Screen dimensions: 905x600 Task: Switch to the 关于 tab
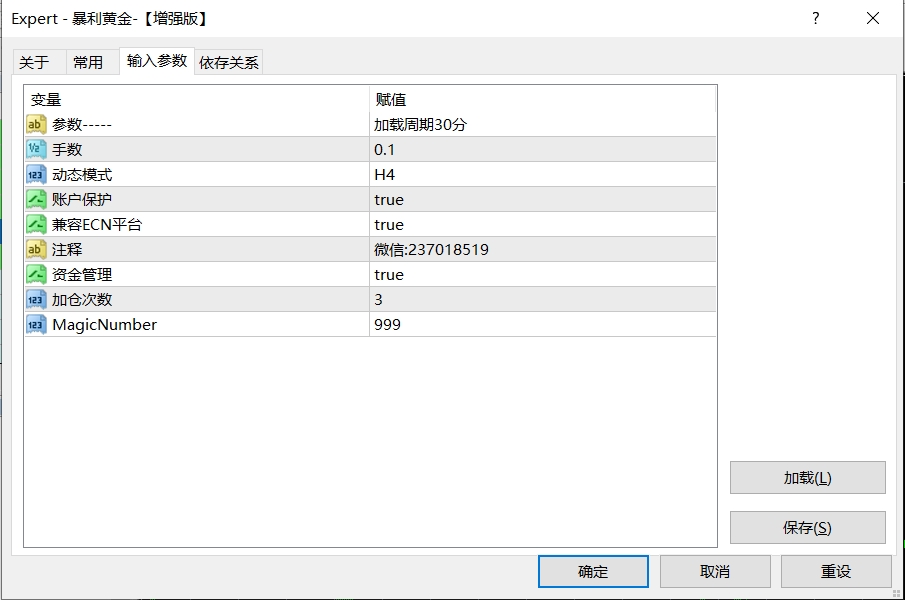(x=34, y=62)
